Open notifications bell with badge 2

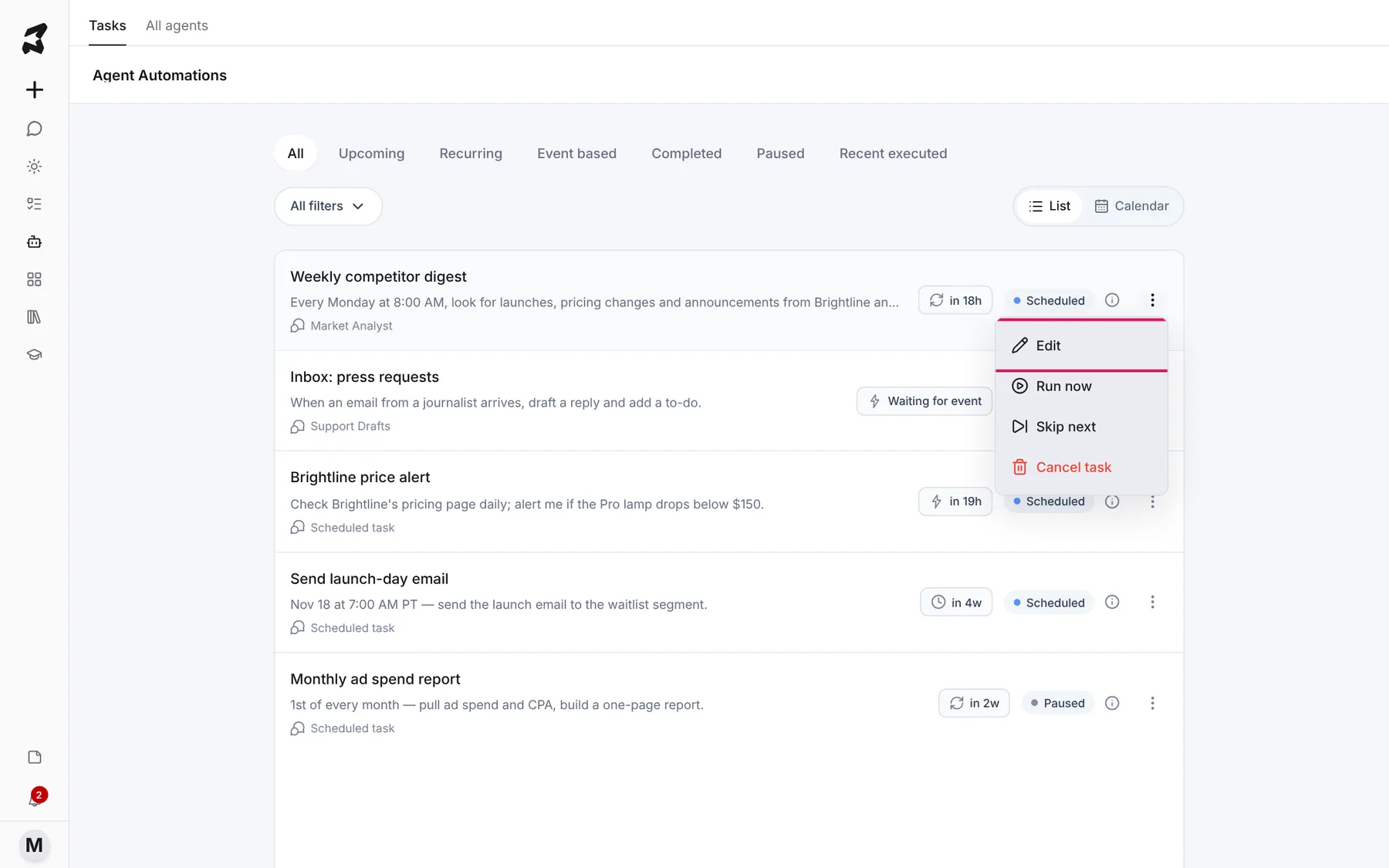(35, 798)
